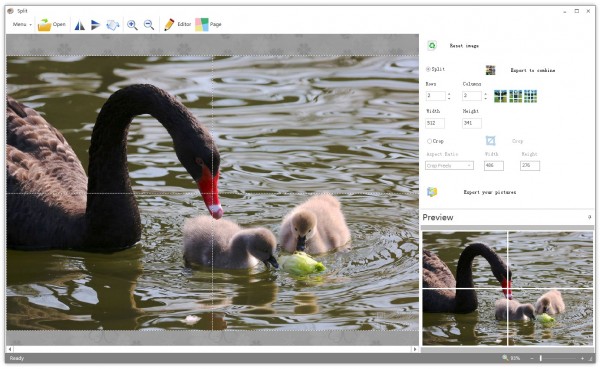
Task: Rotate the image using the rotate icon
Action: click(112, 25)
